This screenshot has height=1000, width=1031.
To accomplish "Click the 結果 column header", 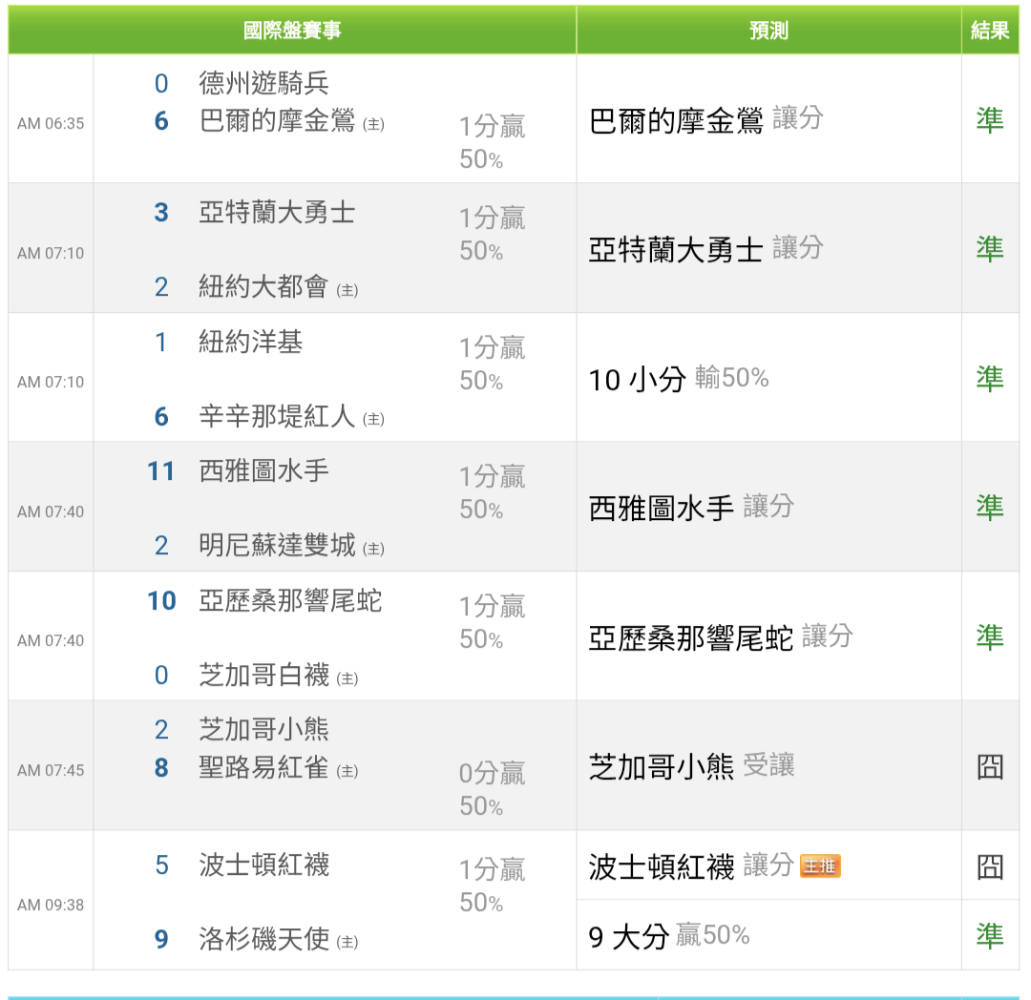I will (x=990, y=30).
